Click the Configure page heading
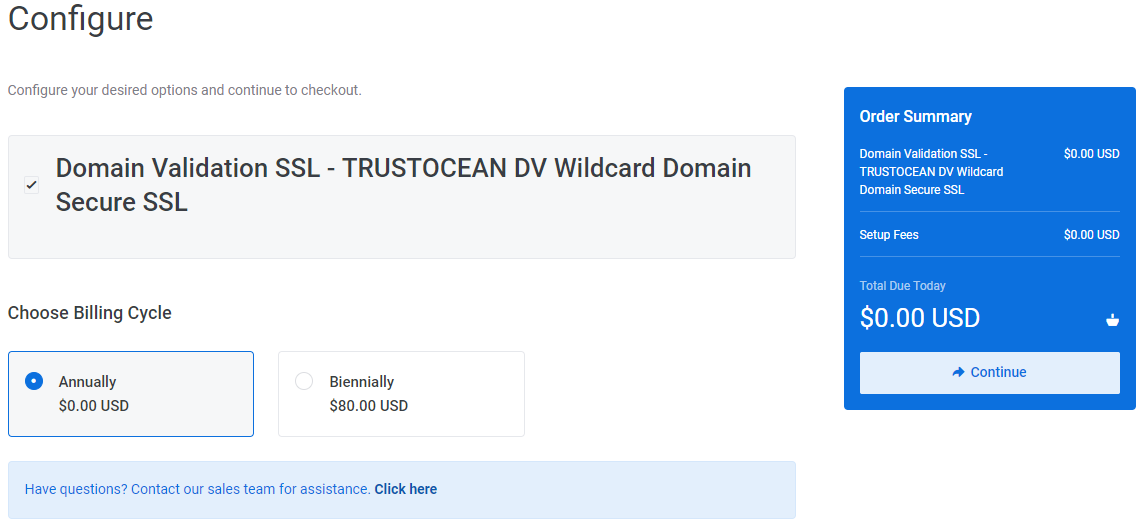 coord(81,18)
